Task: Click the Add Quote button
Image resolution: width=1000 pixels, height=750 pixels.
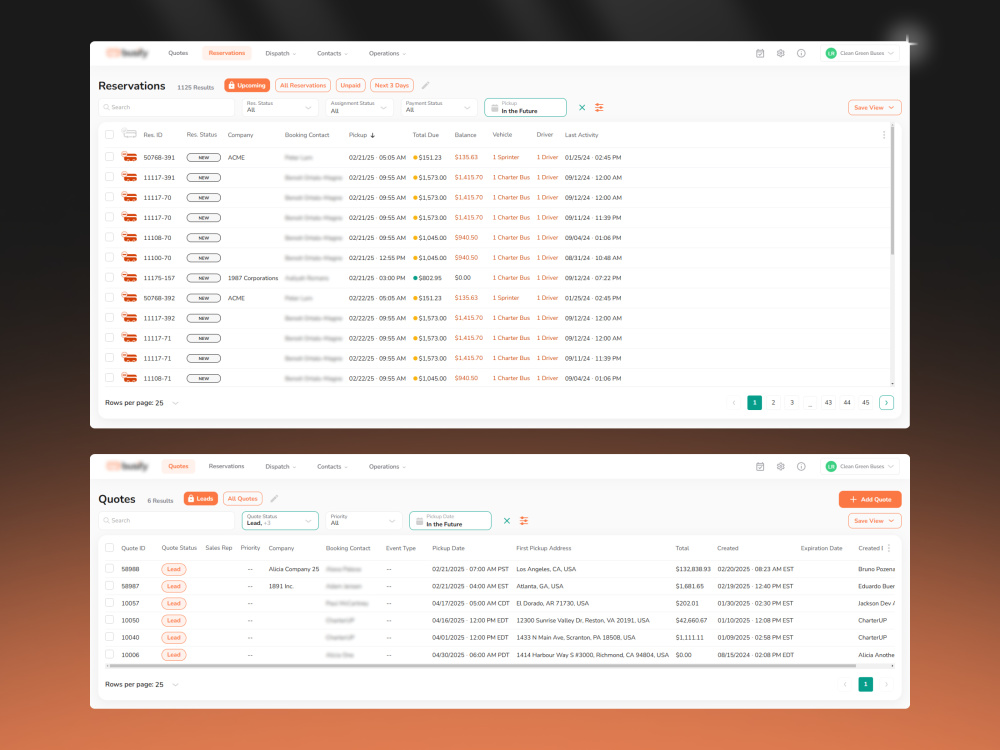Action: pos(870,499)
